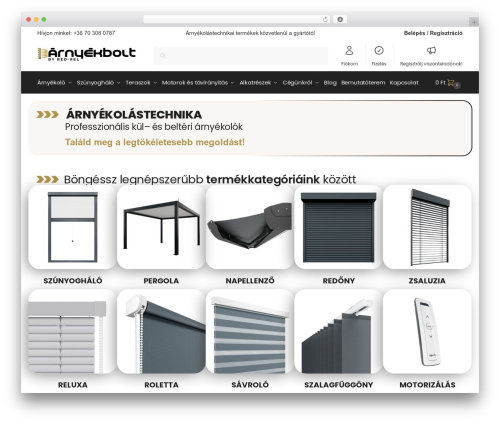Viewport: 500px width, 423px height.
Task: Expand the Árnyékoló menu
Action: (x=54, y=82)
